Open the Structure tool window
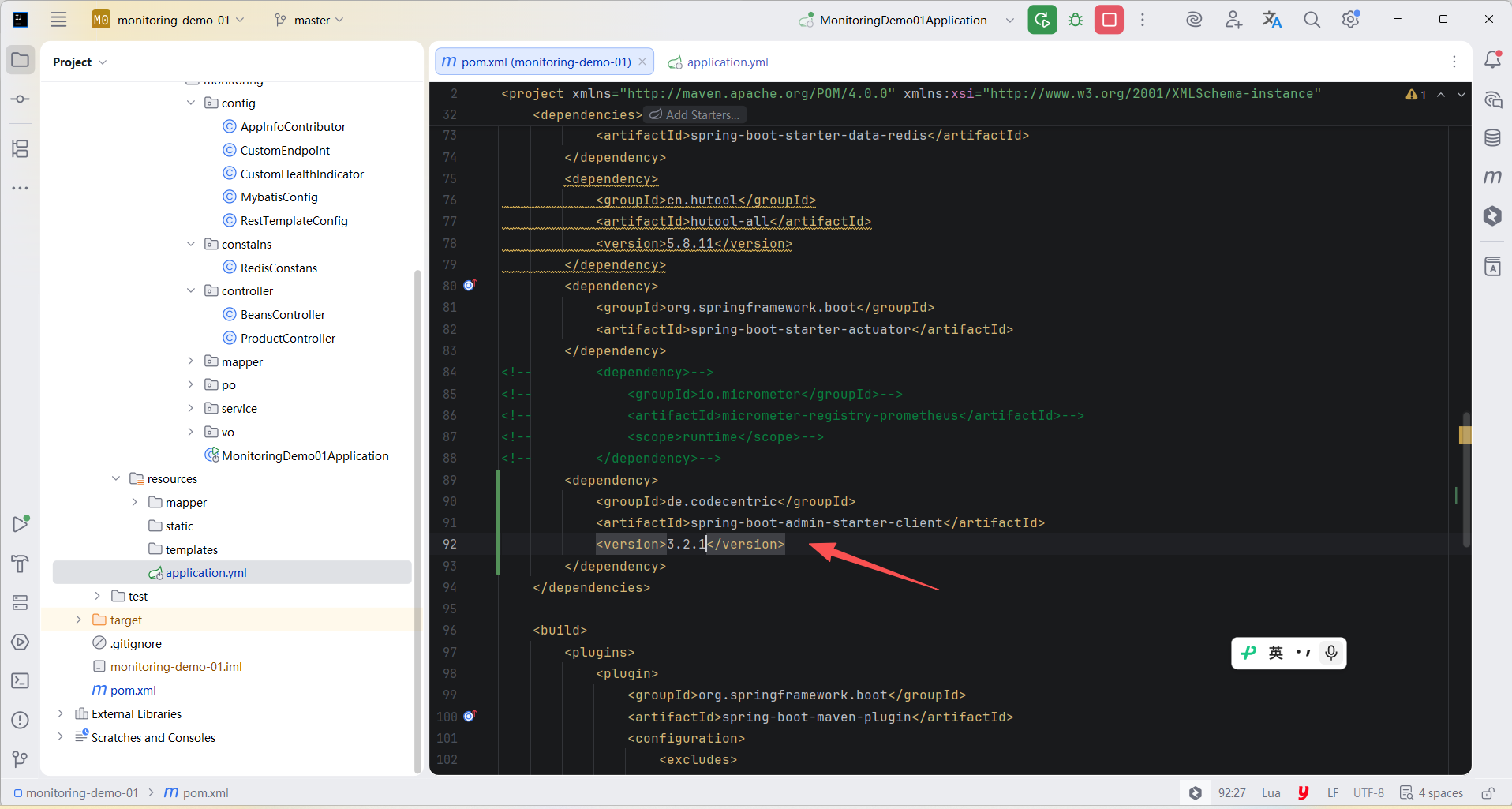The image size is (1512, 809). (21, 148)
